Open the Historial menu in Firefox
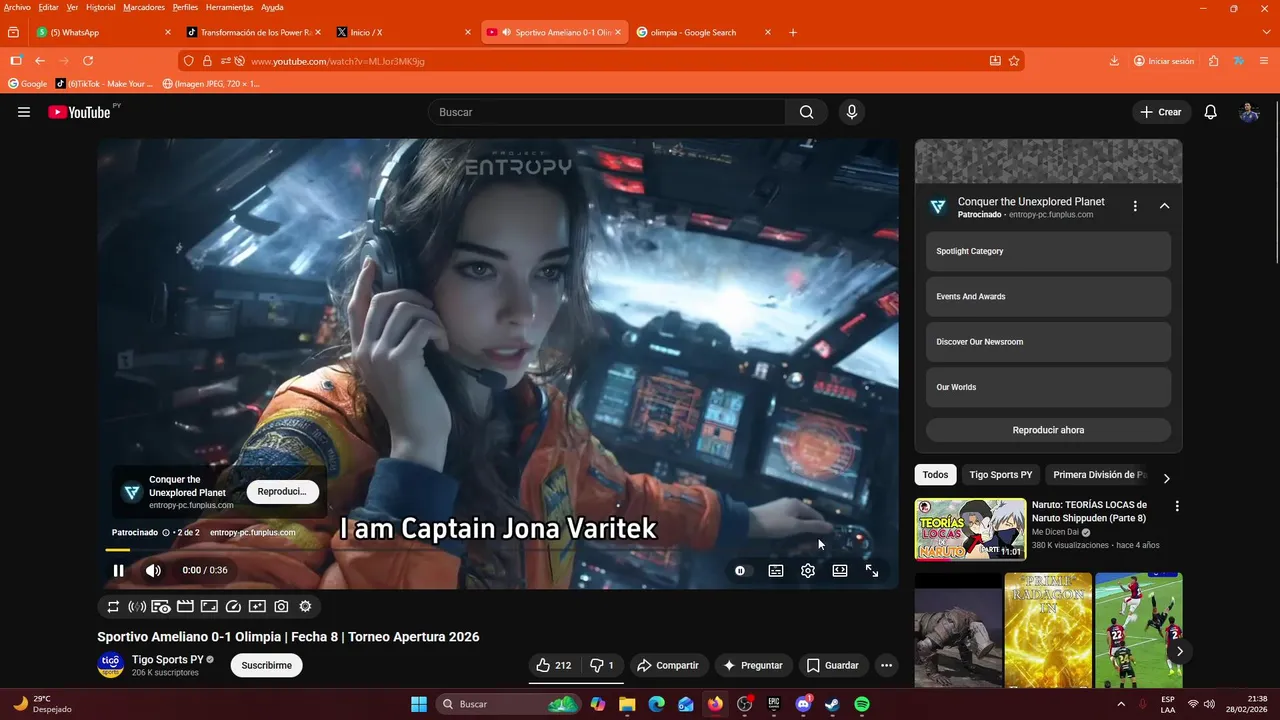Viewport: 1280px width, 720px height. coord(101,7)
